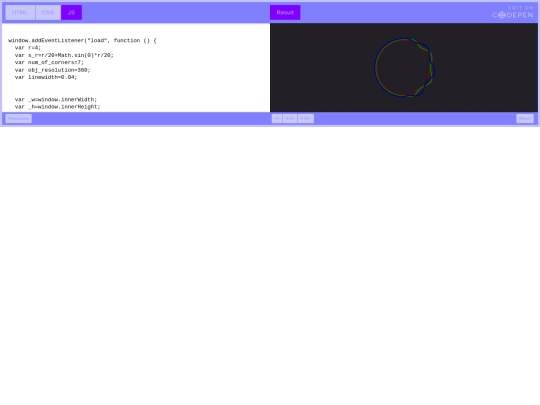Select the JS tab
540x405 pixels.
pyautogui.click(x=71, y=12)
